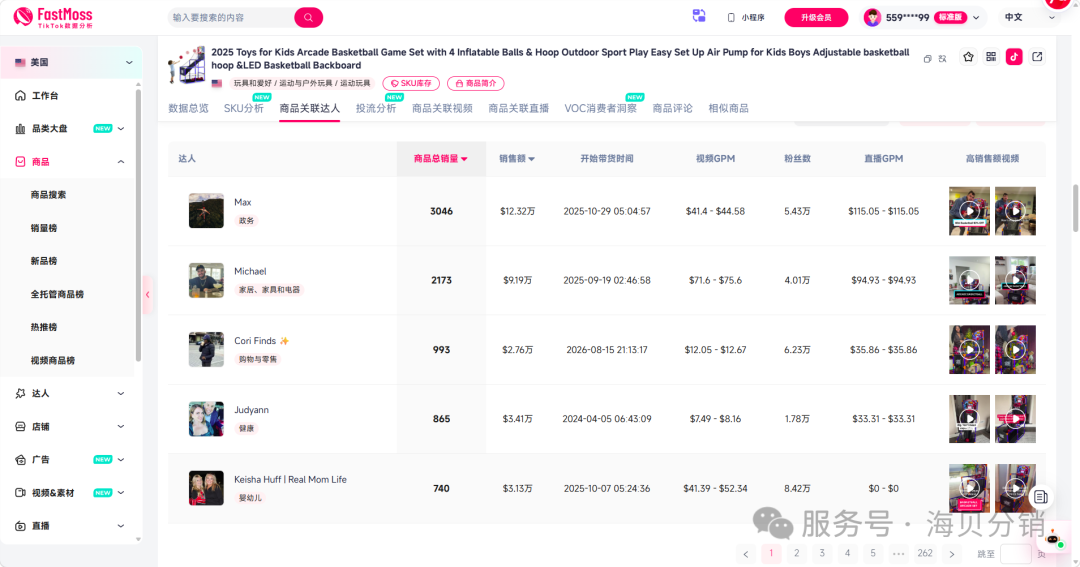
Task: Sort by 销售额 column
Action: pos(517,158)
